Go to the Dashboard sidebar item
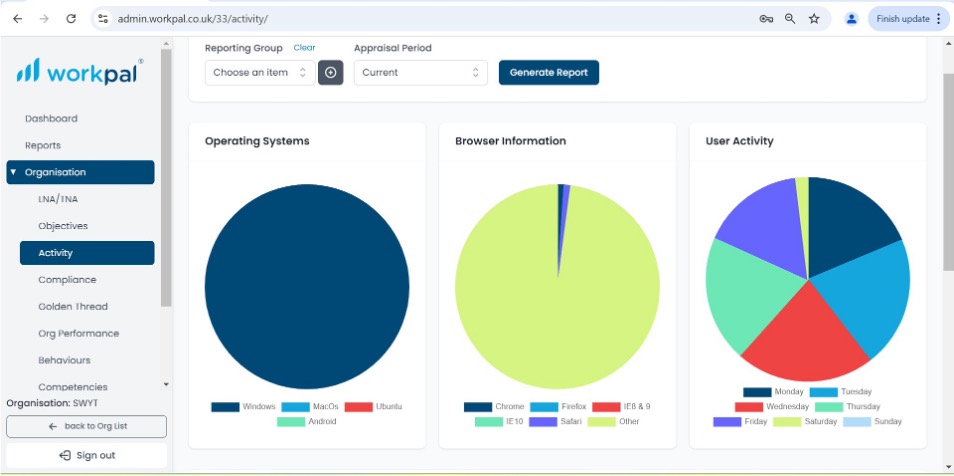The image size is (954, 476). (x=51, y=119)
